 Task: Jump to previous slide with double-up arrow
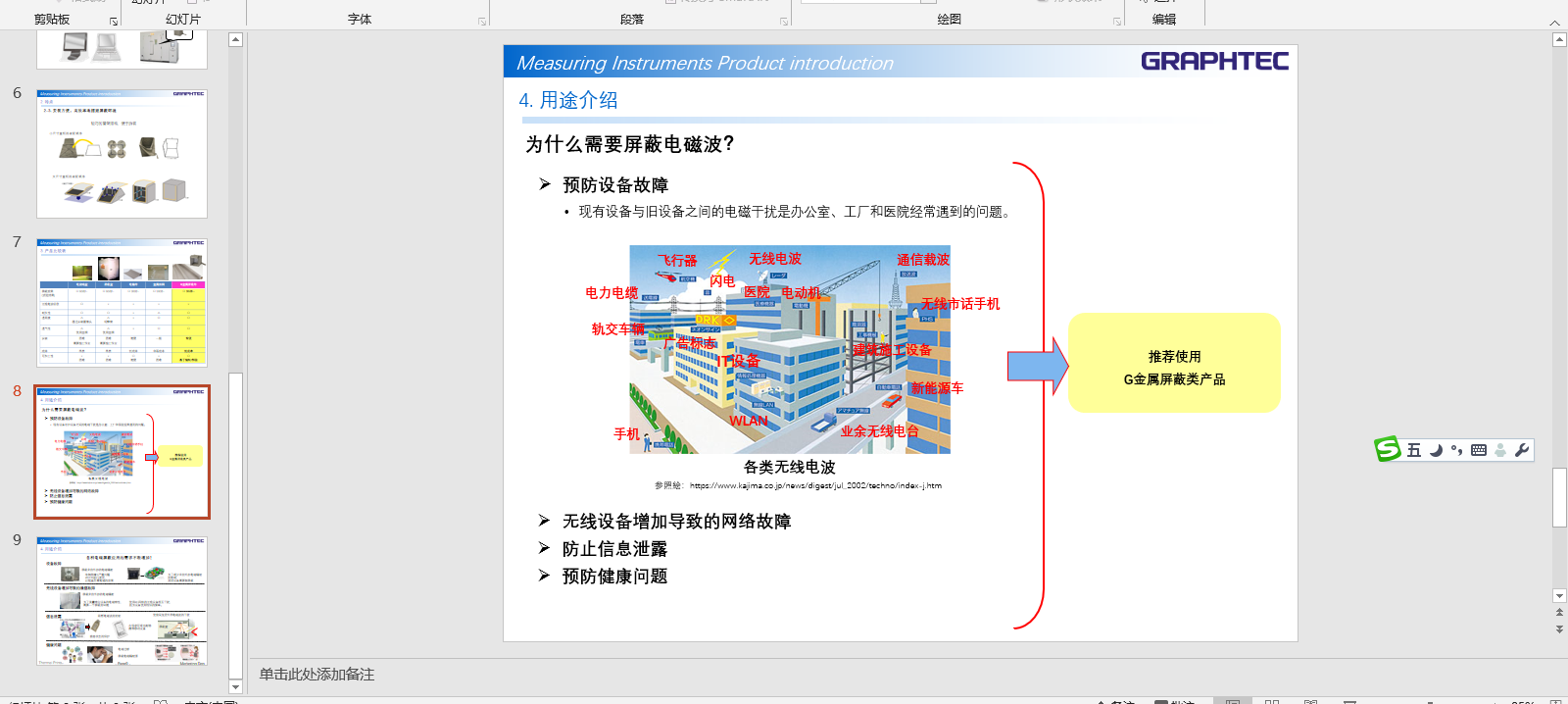(1559, 613)
